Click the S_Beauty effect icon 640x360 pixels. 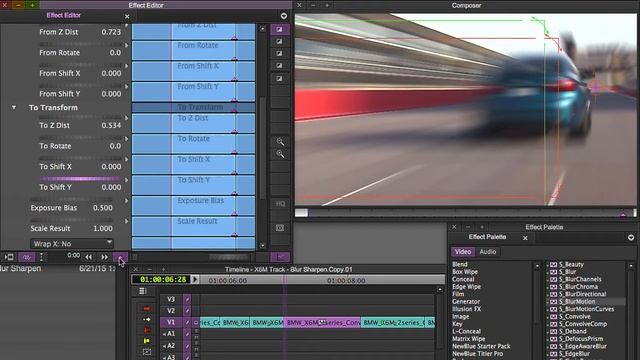[553, 264]
